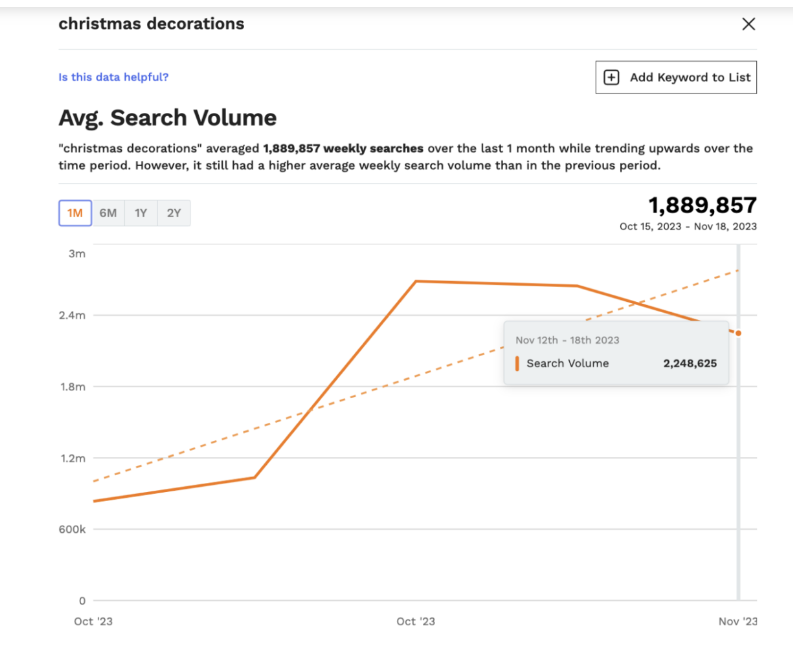
Task: Click the Avg. Search Volume heading
Action: coord(167,117)
